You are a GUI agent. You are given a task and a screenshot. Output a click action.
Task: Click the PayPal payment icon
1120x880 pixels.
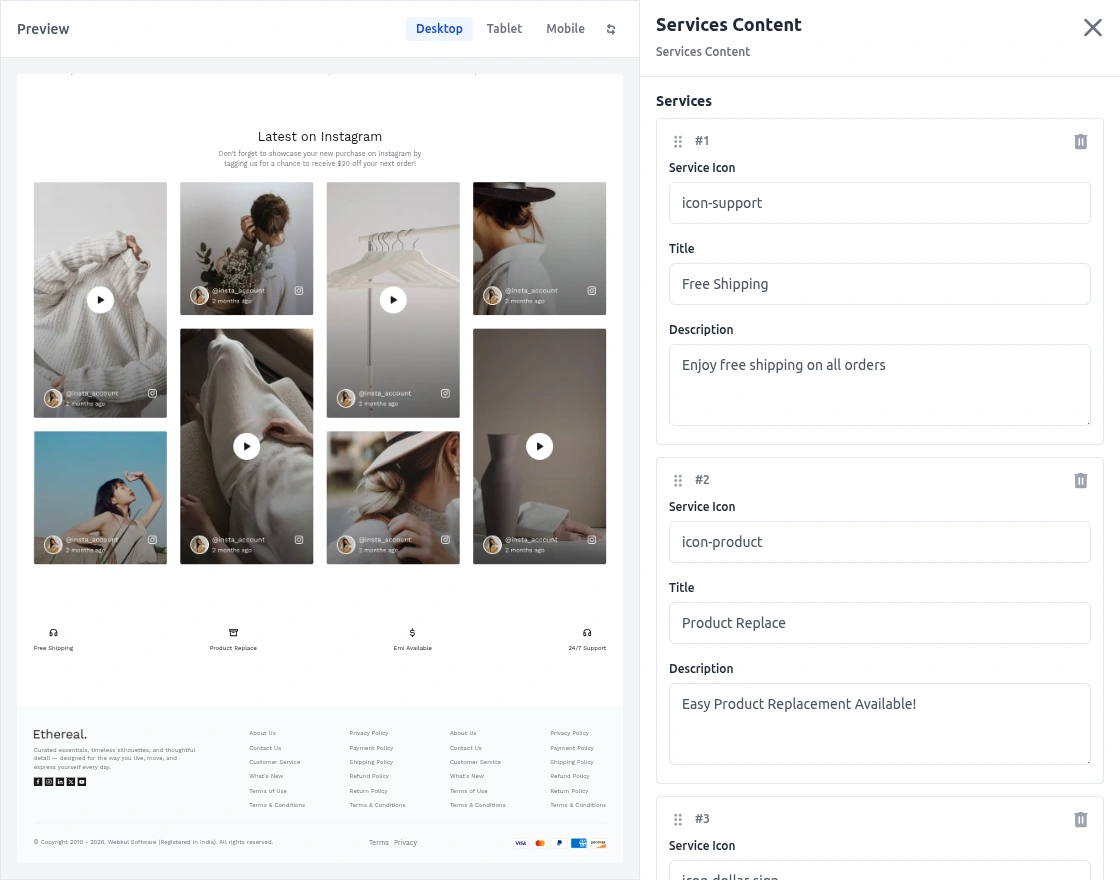[559, 843]
